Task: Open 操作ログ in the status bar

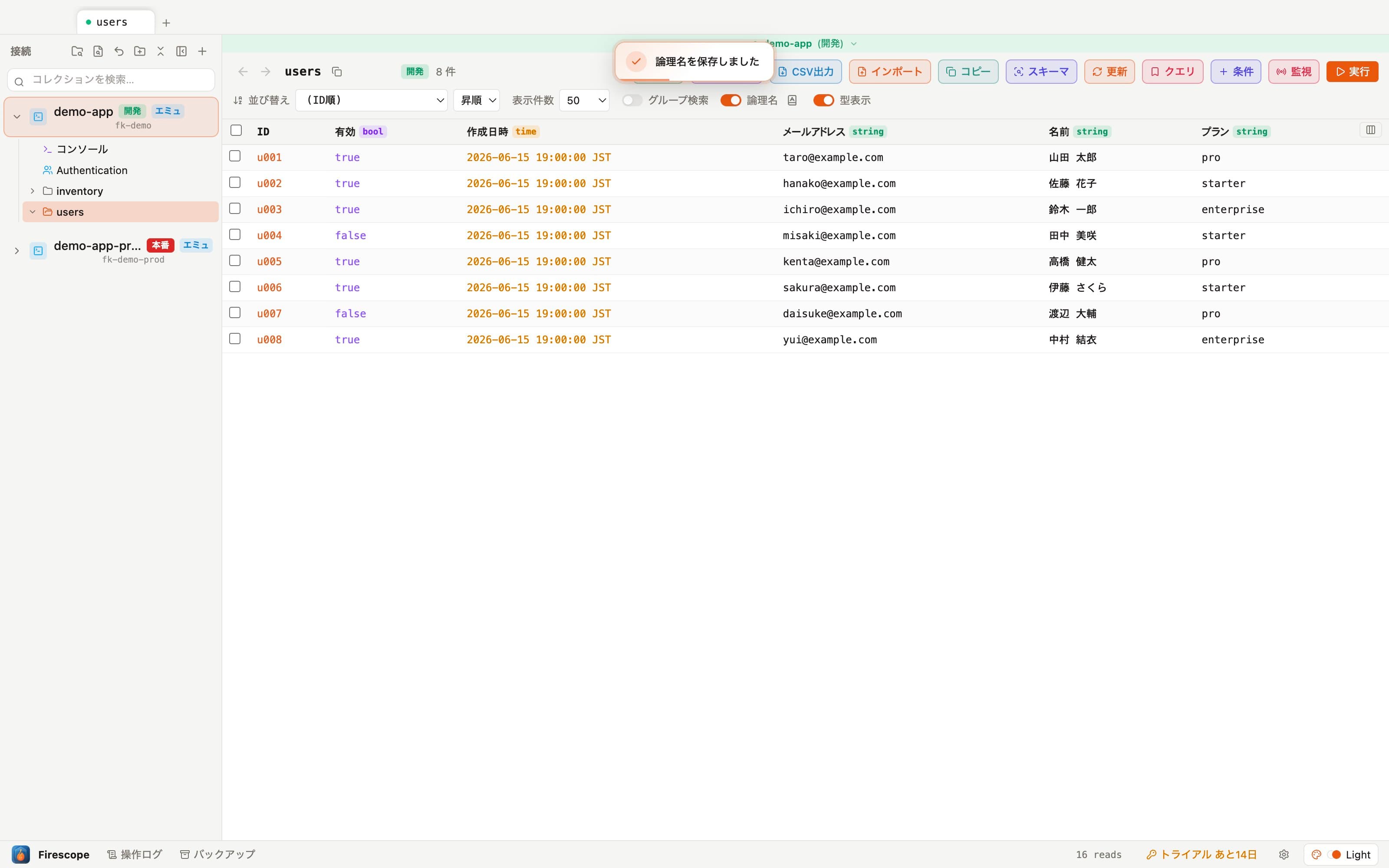Action: [x=135, y=854]
